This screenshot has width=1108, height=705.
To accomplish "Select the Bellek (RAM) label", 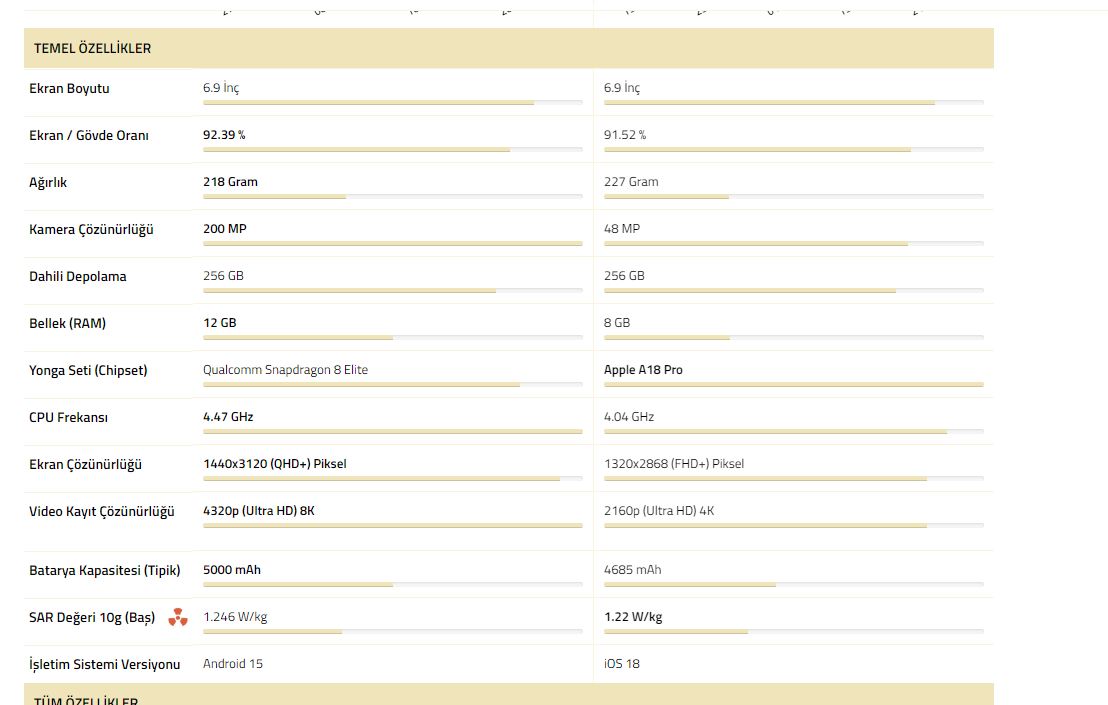I will (x=67, y=324).
